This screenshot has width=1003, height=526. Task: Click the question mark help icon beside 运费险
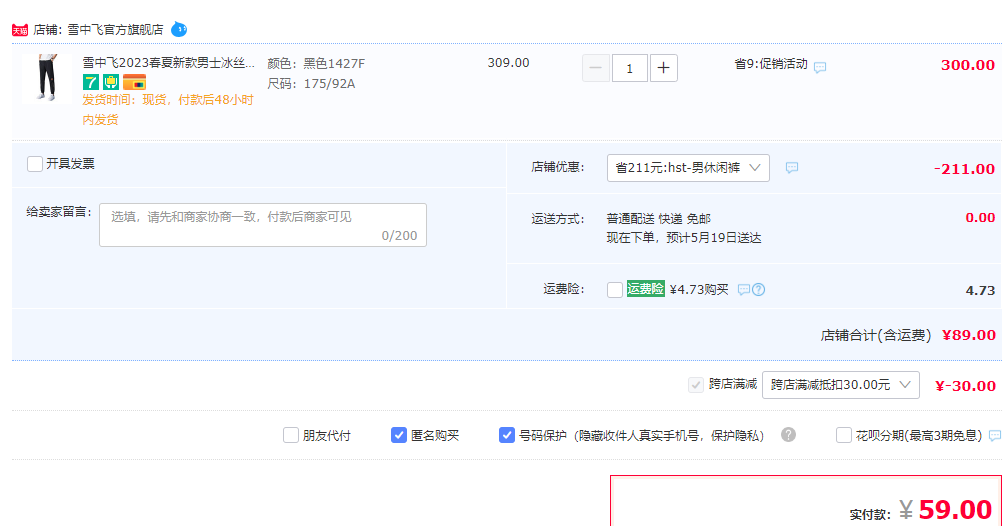click(759, 290)
